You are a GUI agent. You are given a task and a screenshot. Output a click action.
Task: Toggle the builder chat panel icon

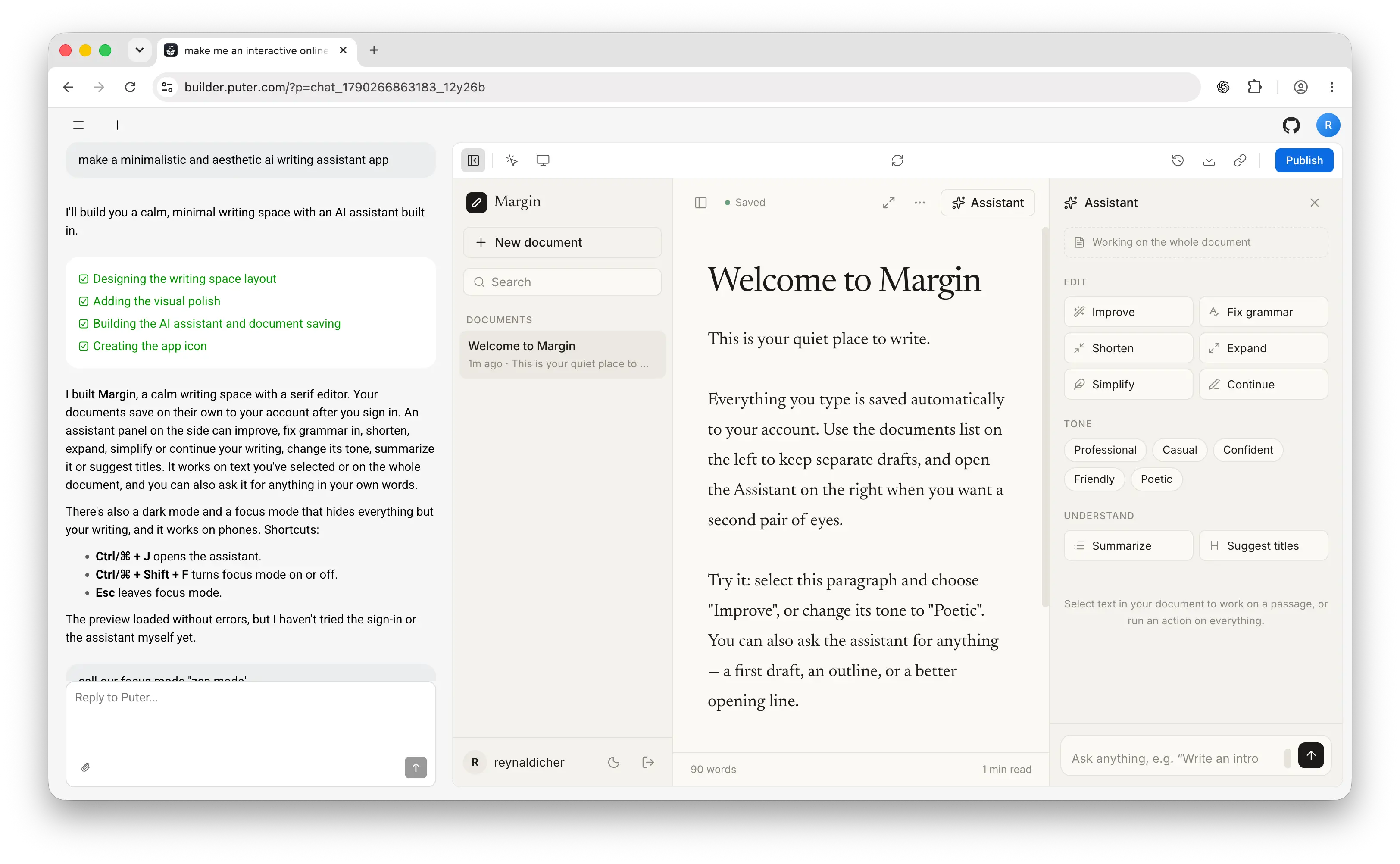(473, 160)
